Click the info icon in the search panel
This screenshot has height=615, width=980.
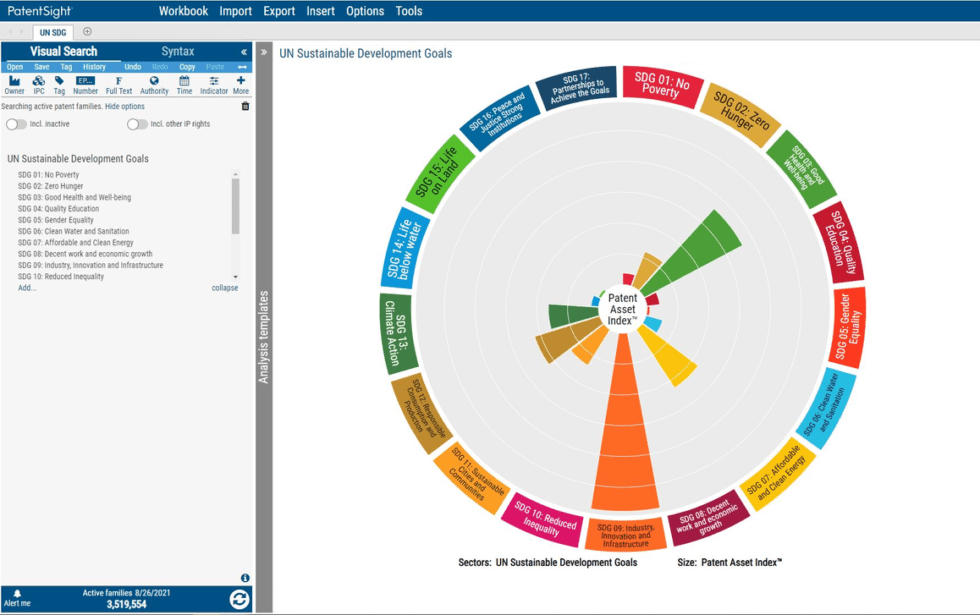pyautogui.click(x=245, y=578)
